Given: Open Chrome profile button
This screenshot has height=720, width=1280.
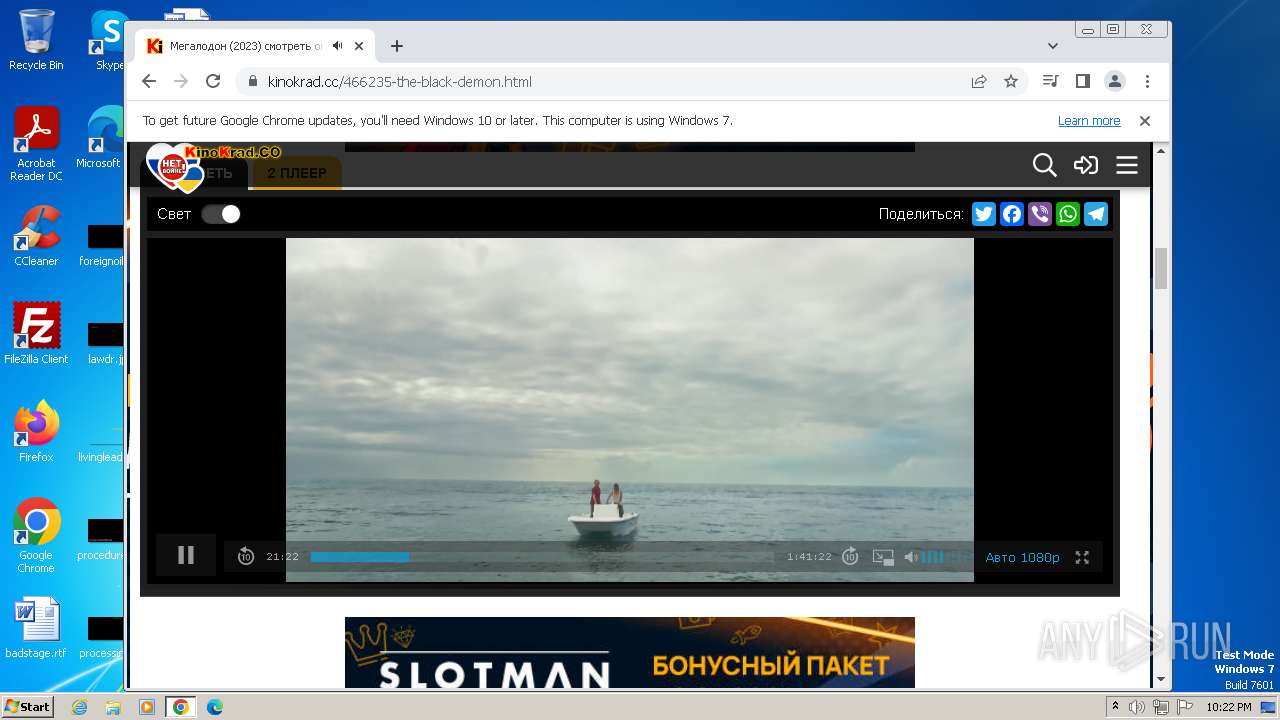Looking at the screenshot, I should point(1115,82).
